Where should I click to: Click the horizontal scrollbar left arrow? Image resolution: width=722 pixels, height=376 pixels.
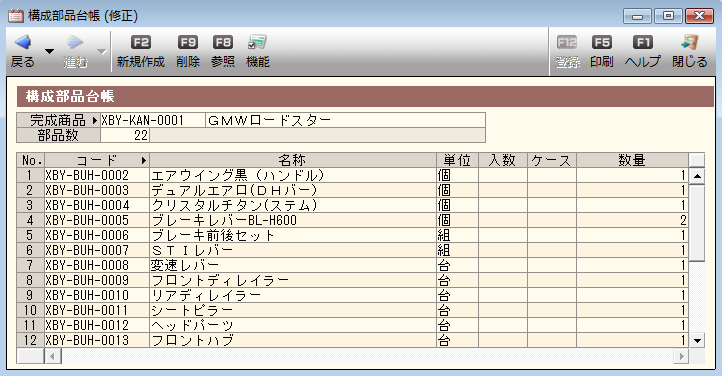tap(52, 356)
